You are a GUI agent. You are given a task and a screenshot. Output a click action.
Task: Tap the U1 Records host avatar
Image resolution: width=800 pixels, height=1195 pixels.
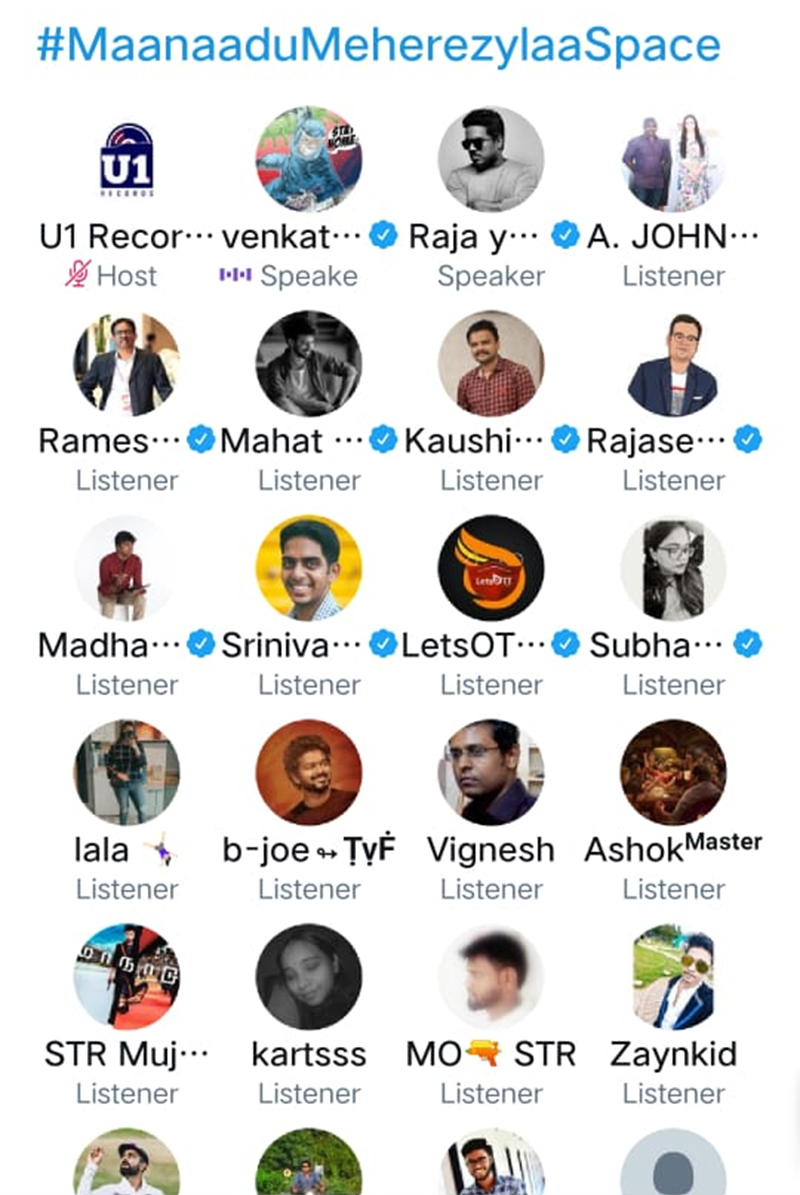[126, 159]
